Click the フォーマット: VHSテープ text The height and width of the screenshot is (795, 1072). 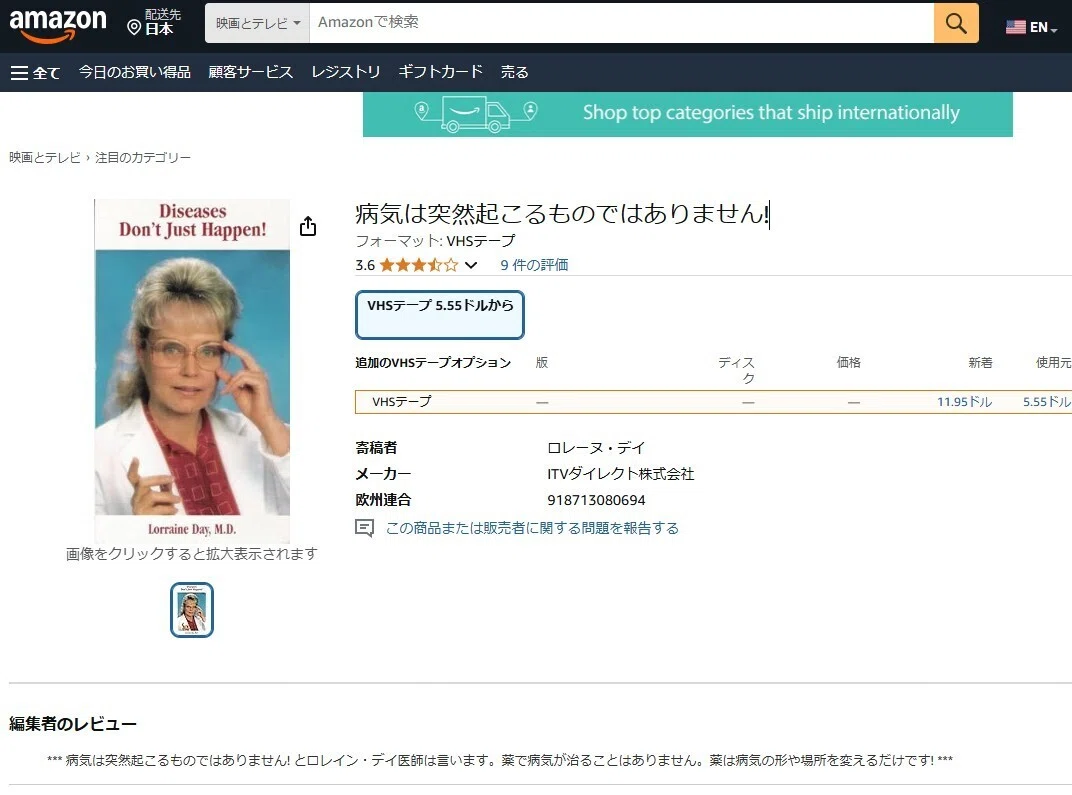click(x=436, y=241)
